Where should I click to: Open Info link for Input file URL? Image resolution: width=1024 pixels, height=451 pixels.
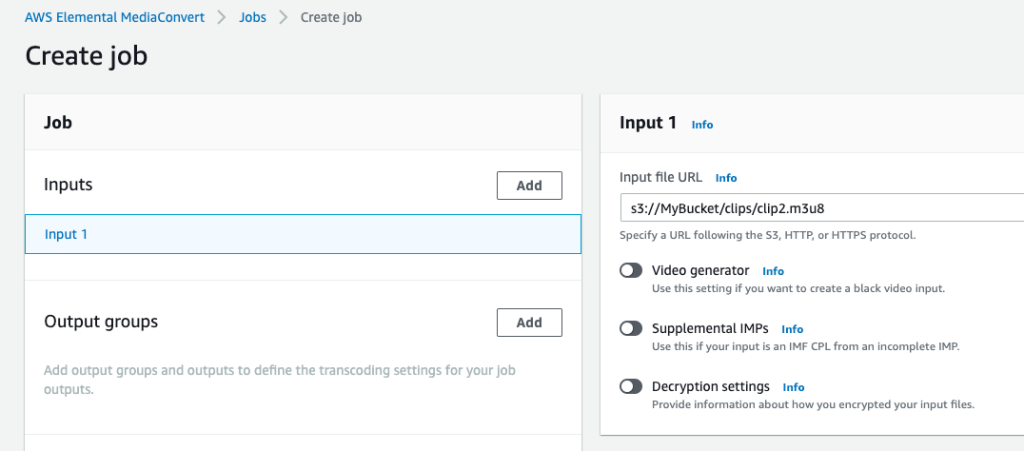click(x=726, y=178)
